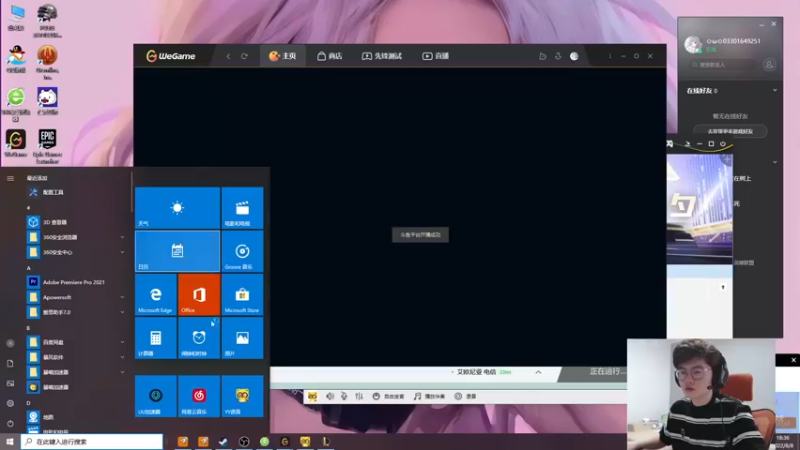Open the Epic Games Launcher desktop icon

pyautogui.click(x=47, y=146)
